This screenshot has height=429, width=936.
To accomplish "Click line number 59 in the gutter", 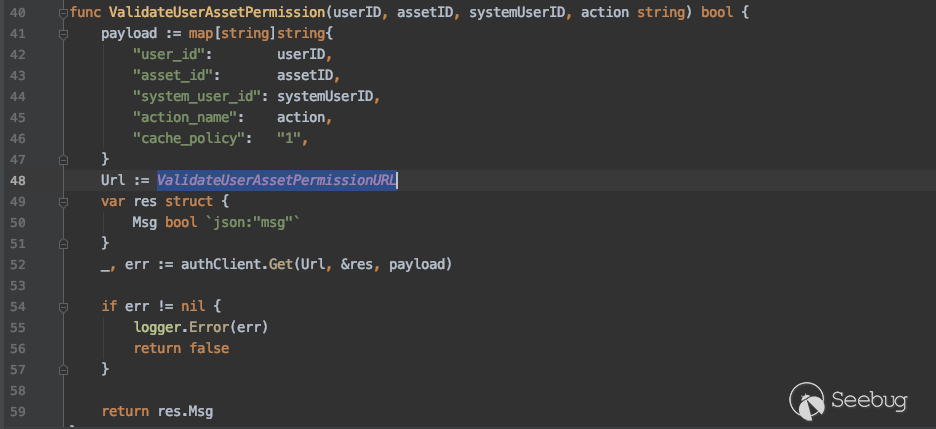I will click(x=19, y=411).
